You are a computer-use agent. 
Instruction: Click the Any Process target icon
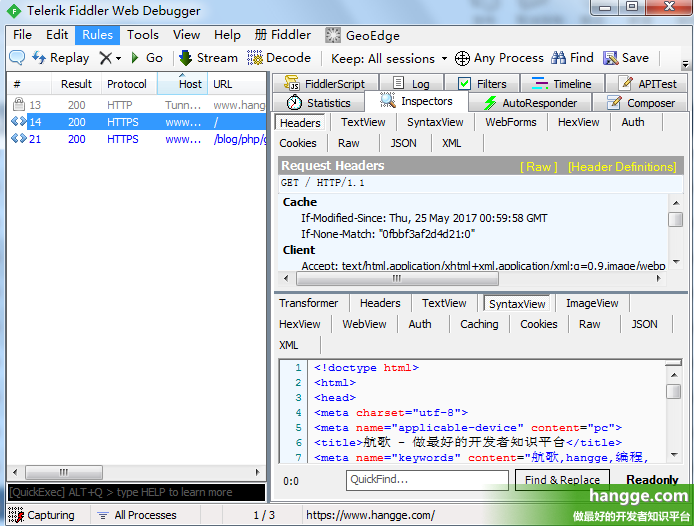[462, 58]
